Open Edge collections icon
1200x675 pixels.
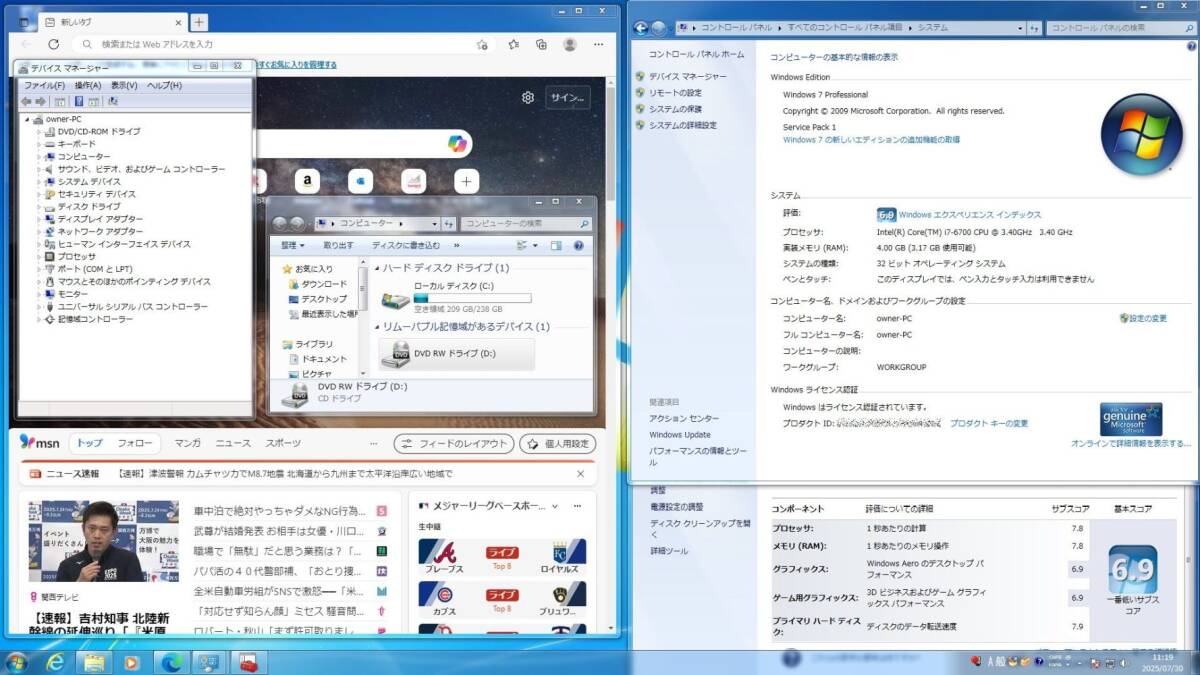coord(541,44)
